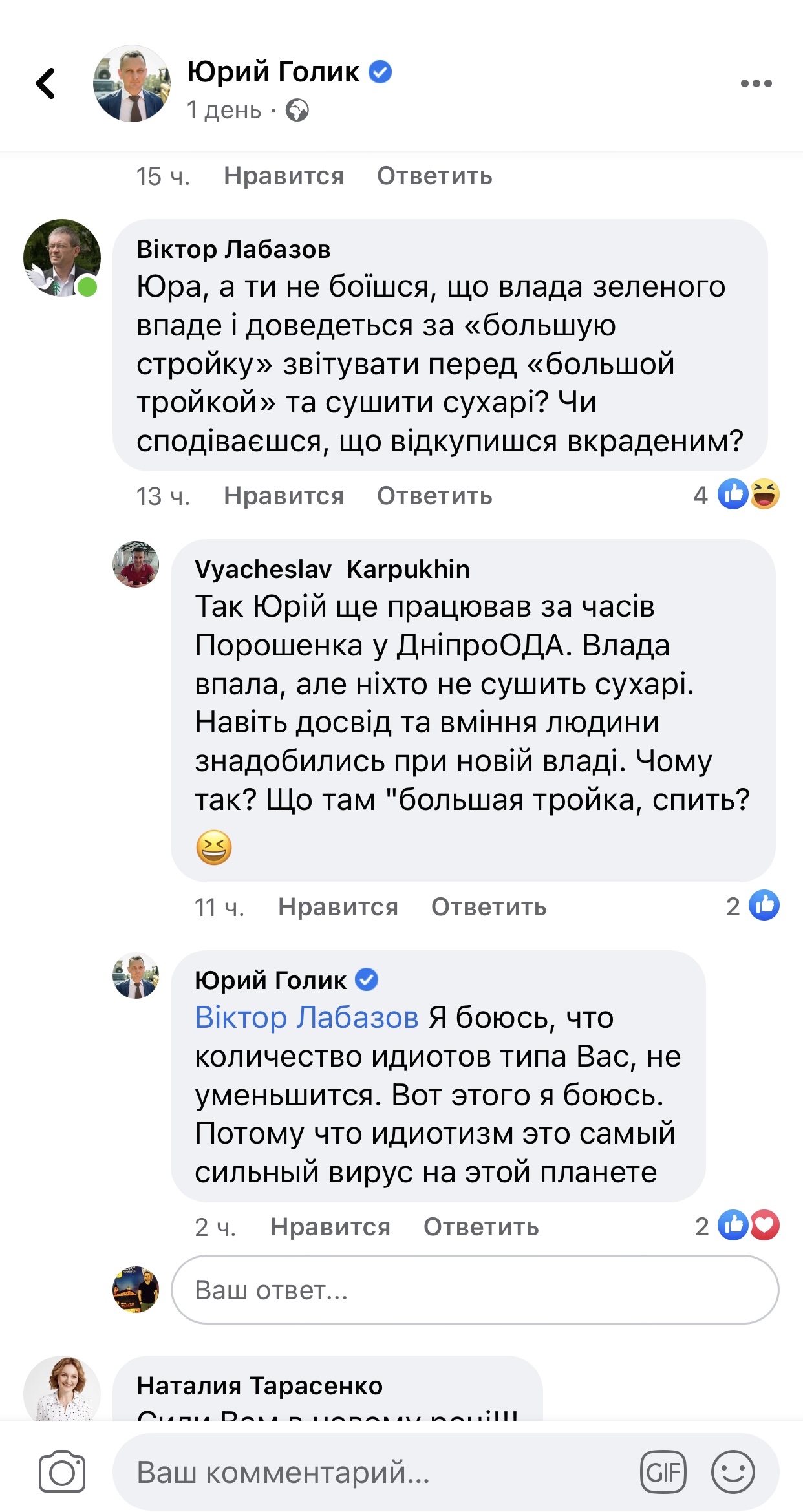Reply to Віктор Лабазов's comment
The image size is (803, 1512).
pyautogui.click(x=434, y=496)
